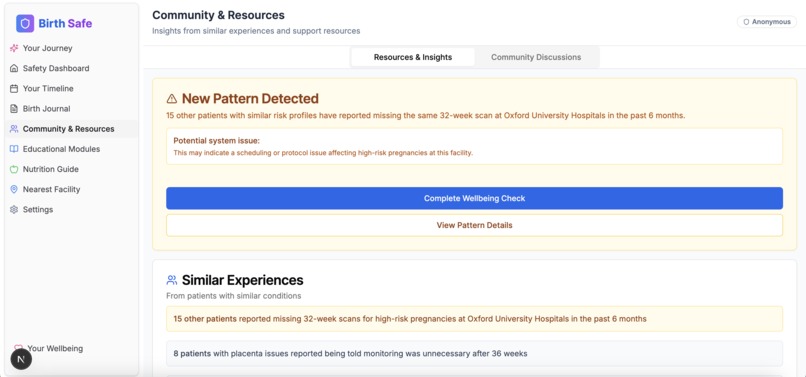This screenshot has height=377, width=806.
Task: Click the View Pattern Details button
Action: [x=474, y=225]
